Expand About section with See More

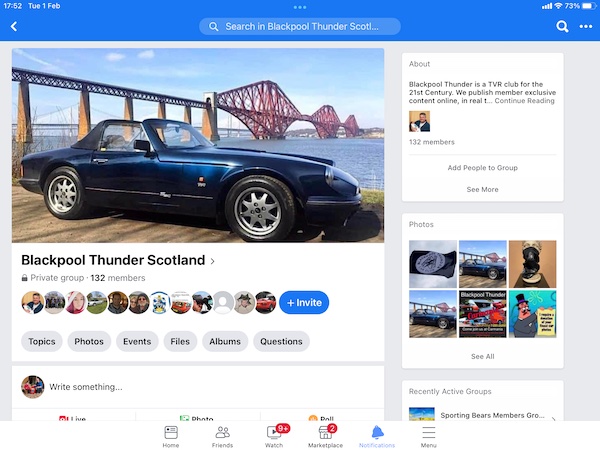(x=482, y=189)
